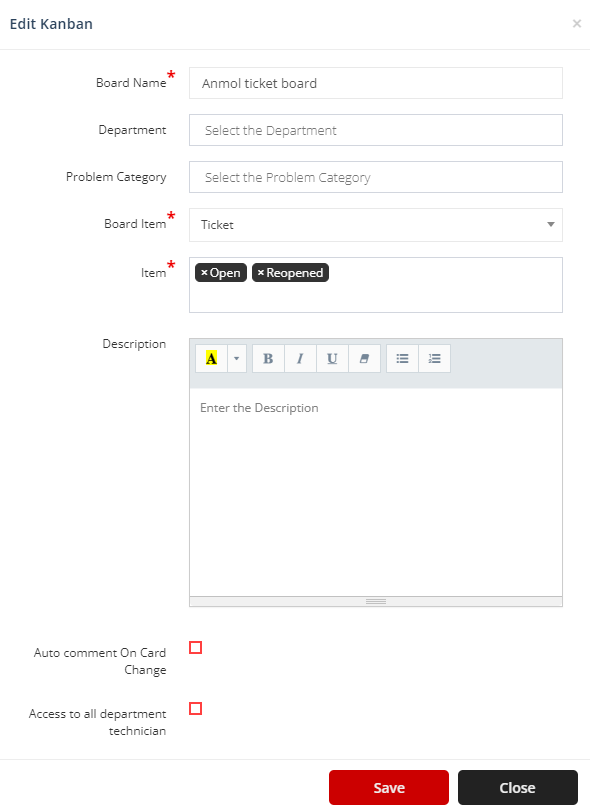Expand the Board Item dropdown
590x810 pixels.
point(376,225)
